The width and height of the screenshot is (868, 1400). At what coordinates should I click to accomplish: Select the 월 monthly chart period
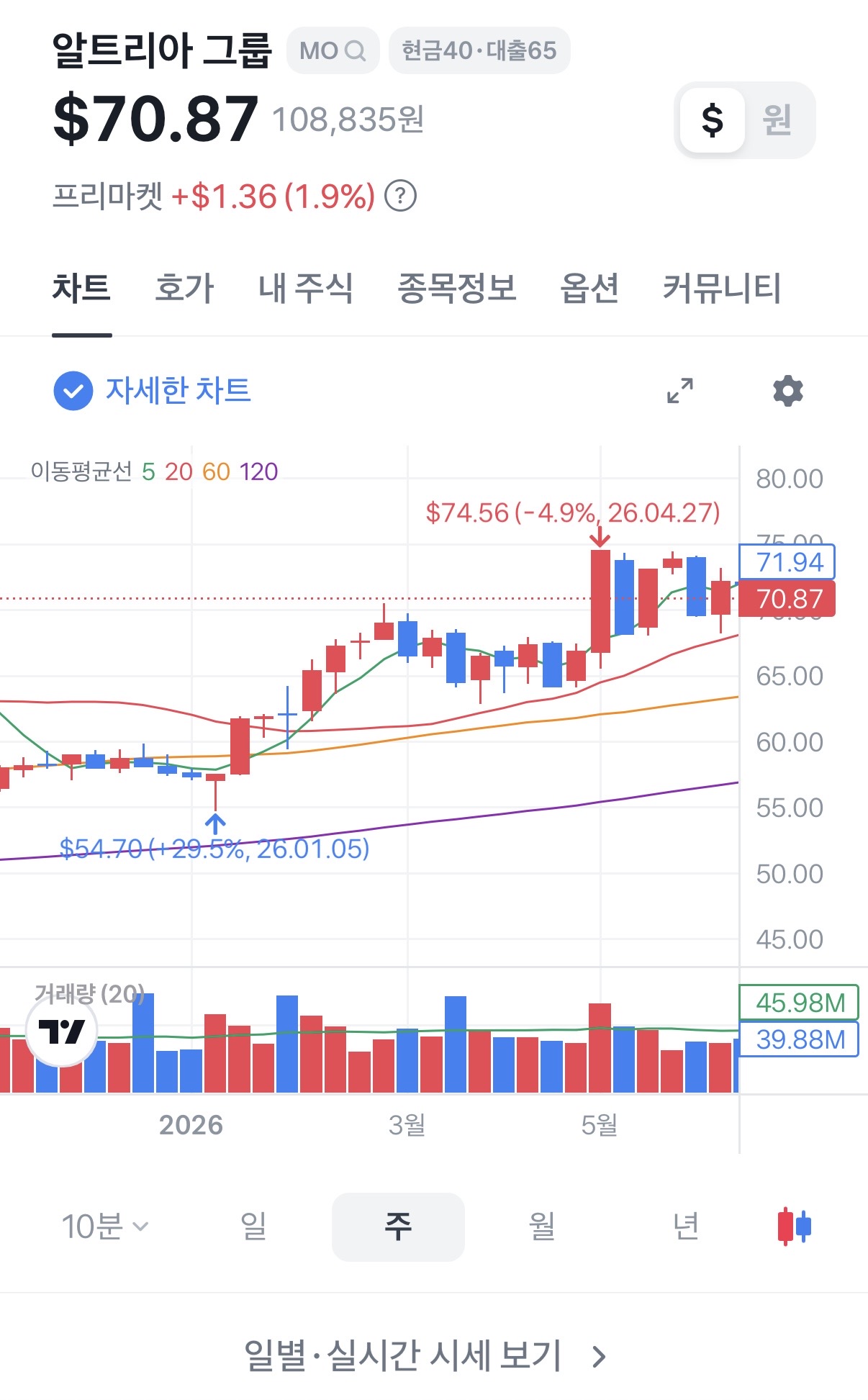[542, 1227]
